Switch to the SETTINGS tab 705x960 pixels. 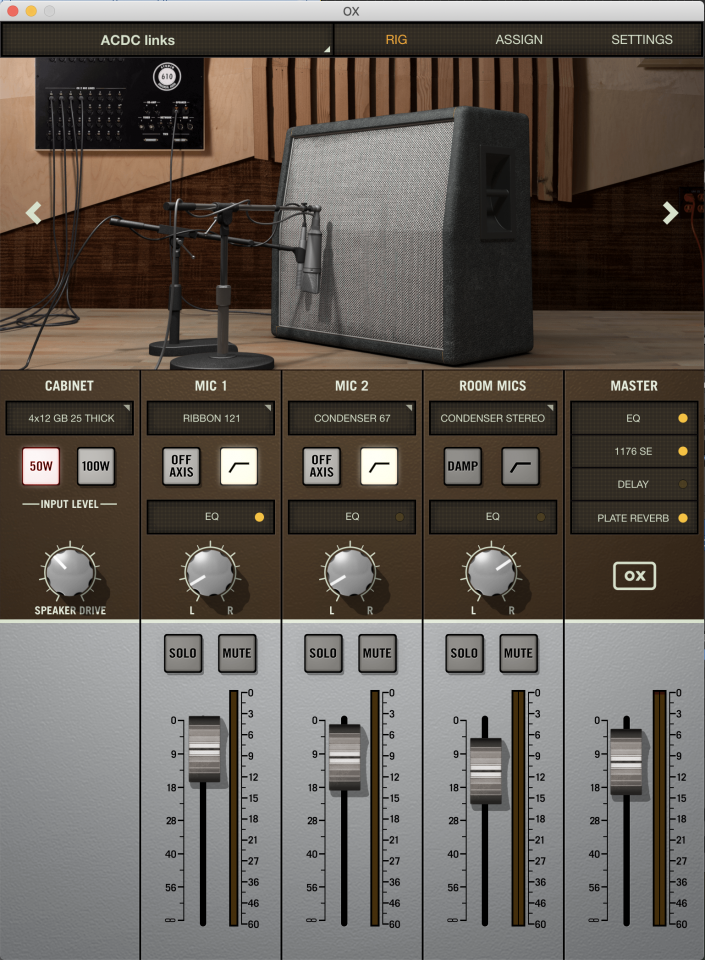pyautogui.click(x=641, y=40)
